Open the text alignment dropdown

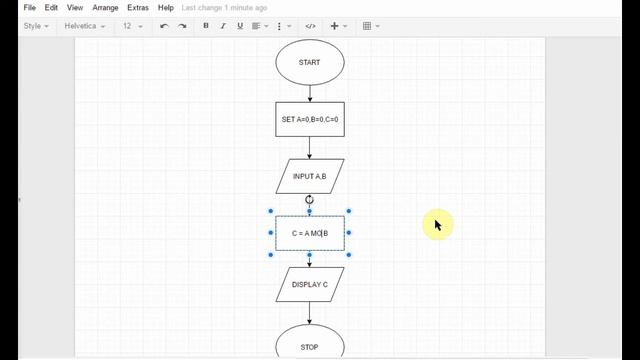coord(260,26)
